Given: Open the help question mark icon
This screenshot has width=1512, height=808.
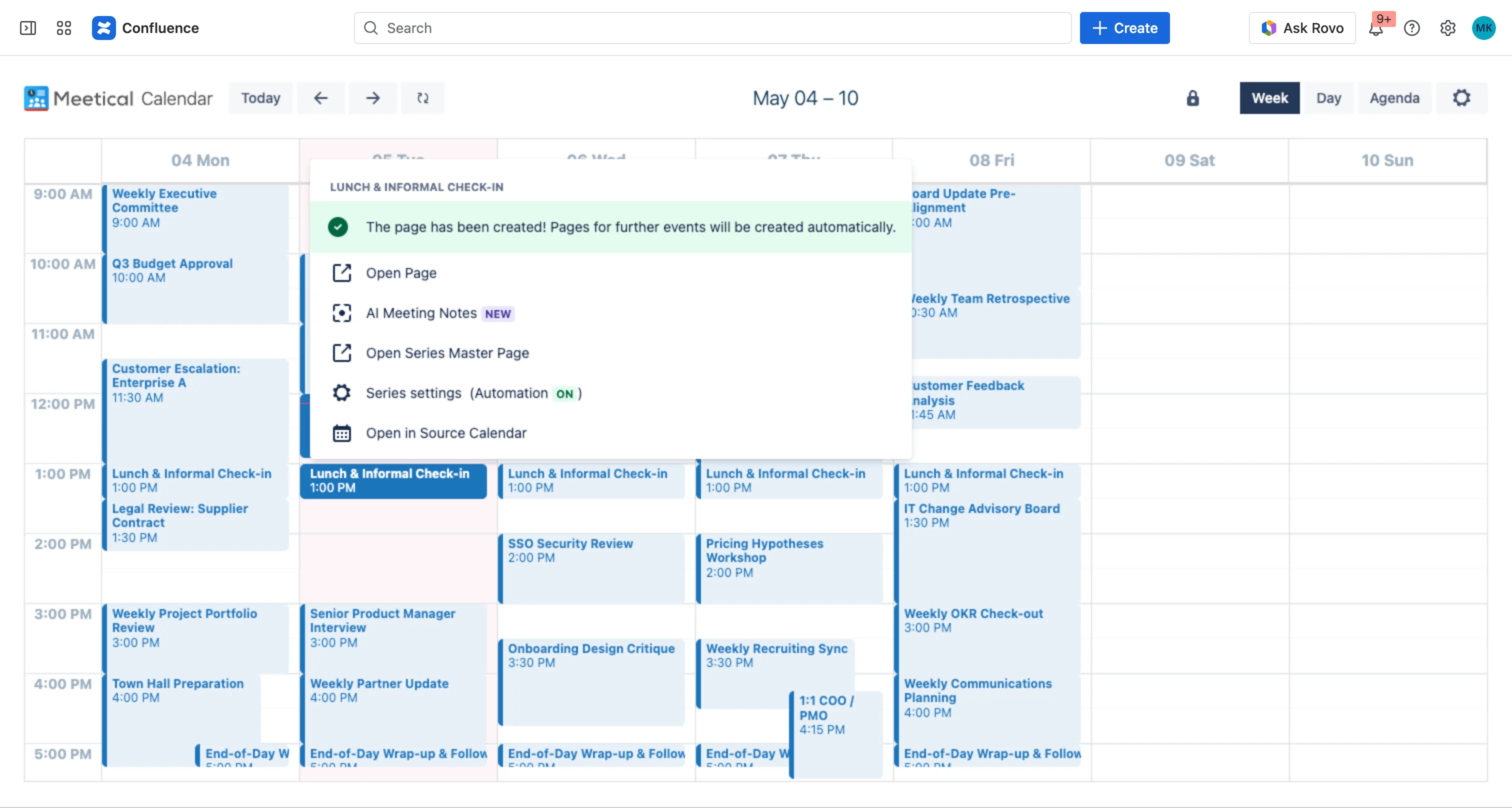Looking at the screenshot, I should click(1411, 28).
